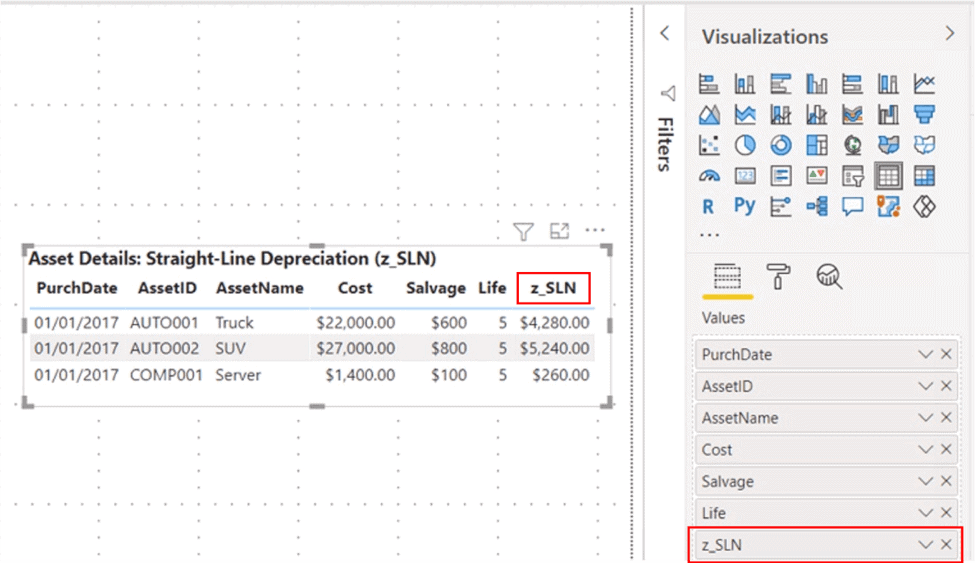Select the ArcGIS Maps visual
This screenshot has height=563, width=975.
(888, 207)
